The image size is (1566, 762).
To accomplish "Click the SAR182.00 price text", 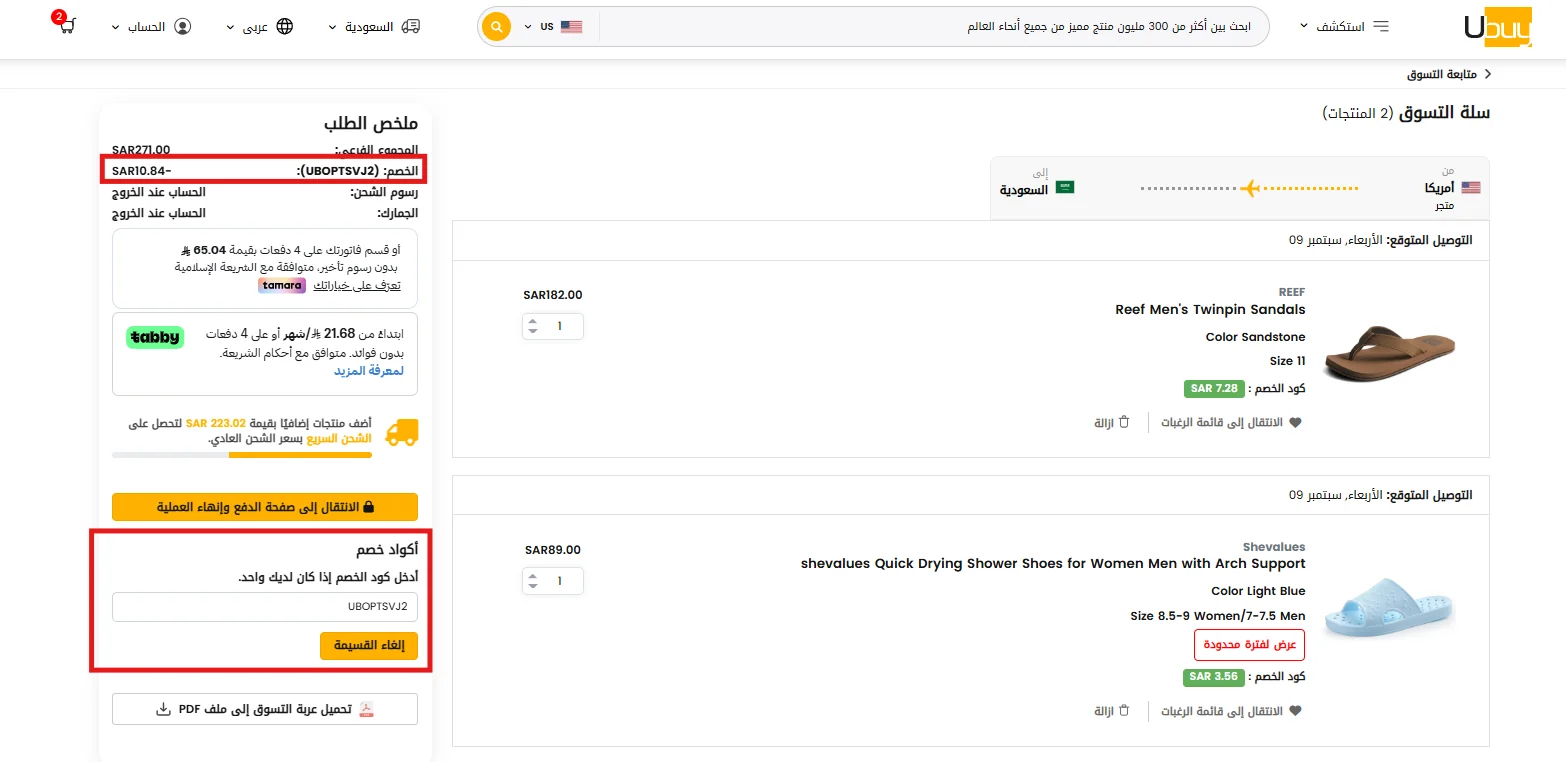I will click(x=553, y=295).
